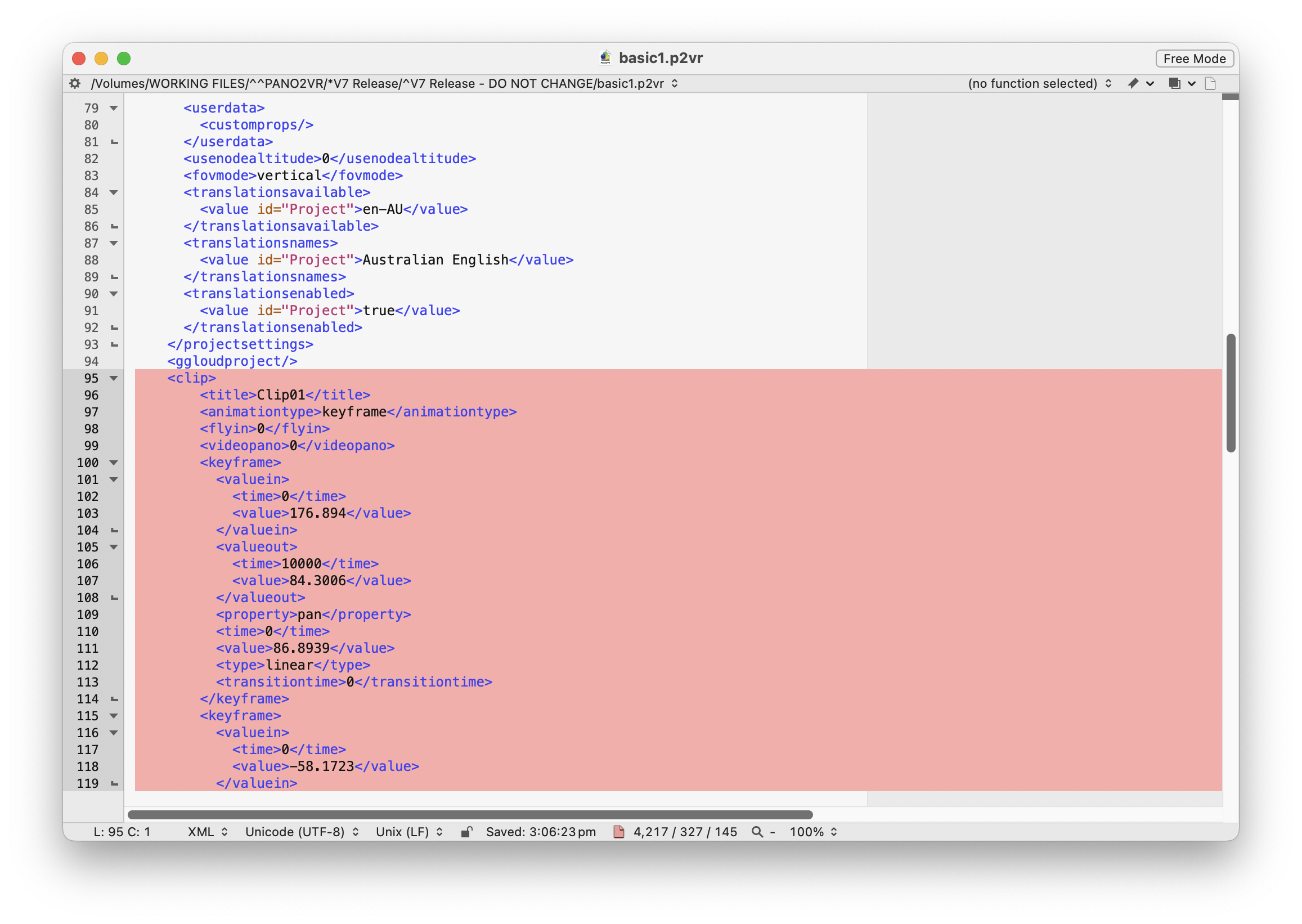
Task: Collapse the keyframe fold at line 100
Action: [114, 463]
